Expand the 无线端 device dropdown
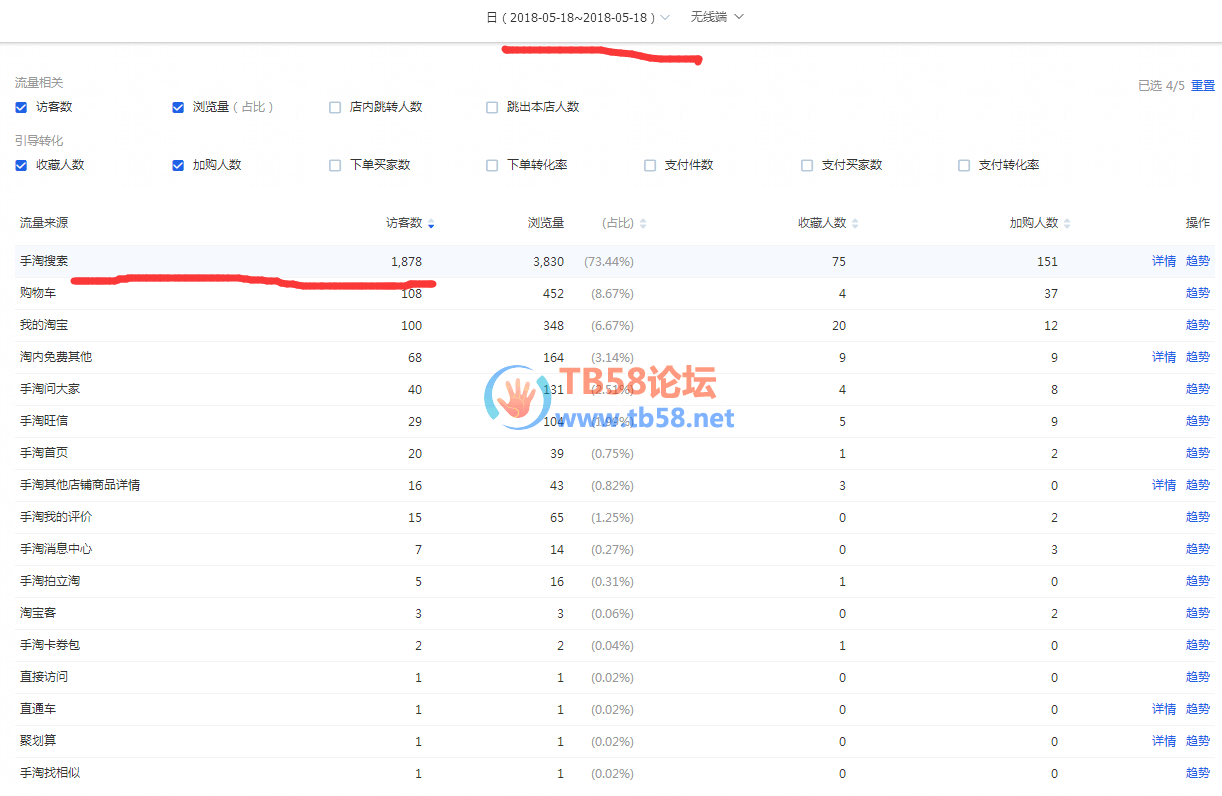The height and width of the screenshot is (796, 1222). tap(717, 17)
